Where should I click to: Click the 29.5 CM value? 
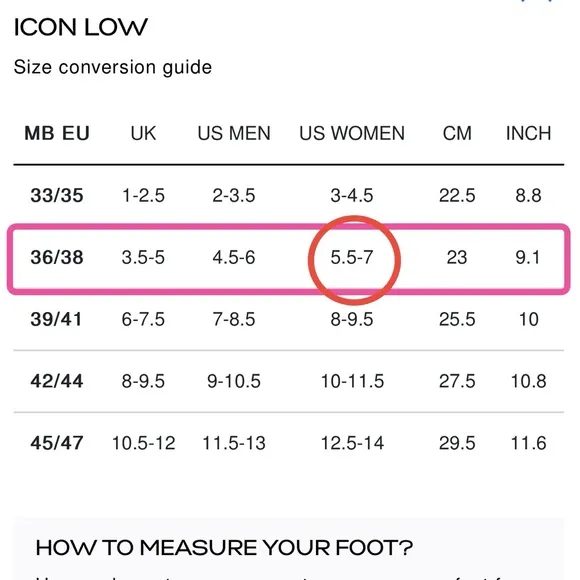457,443
